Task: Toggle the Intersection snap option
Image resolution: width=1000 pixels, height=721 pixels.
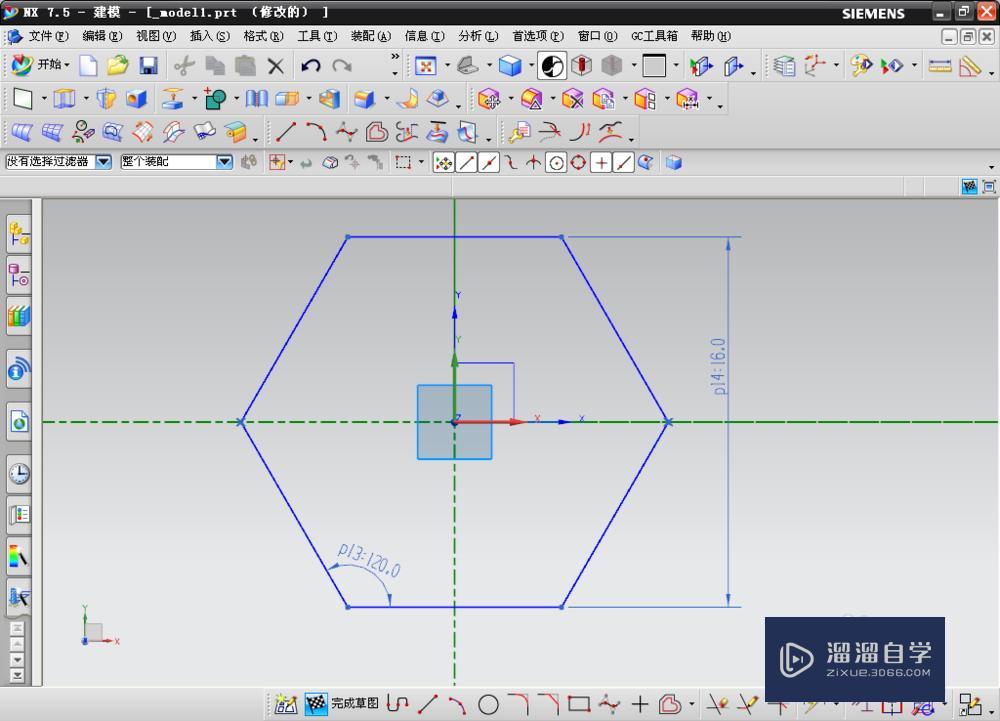Action: click(533, 163)
